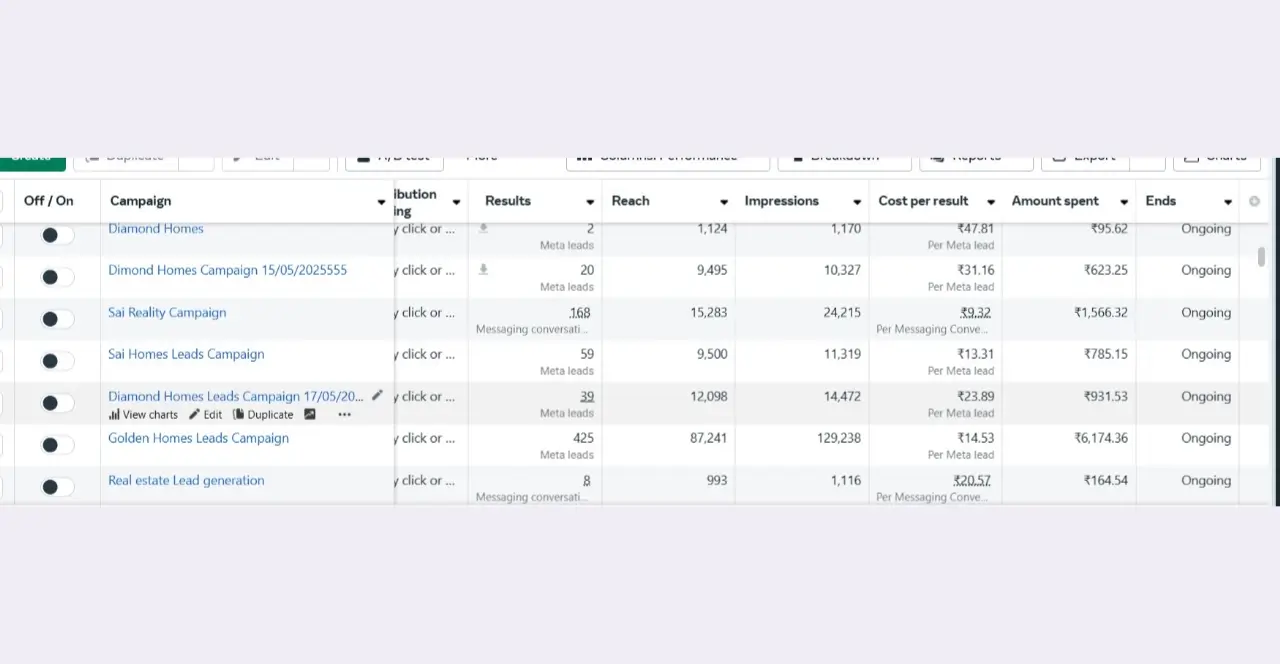Click download icon in Diamond Homes results cell
Screen dimensions: 1280x664
click(x=483, y=229)
